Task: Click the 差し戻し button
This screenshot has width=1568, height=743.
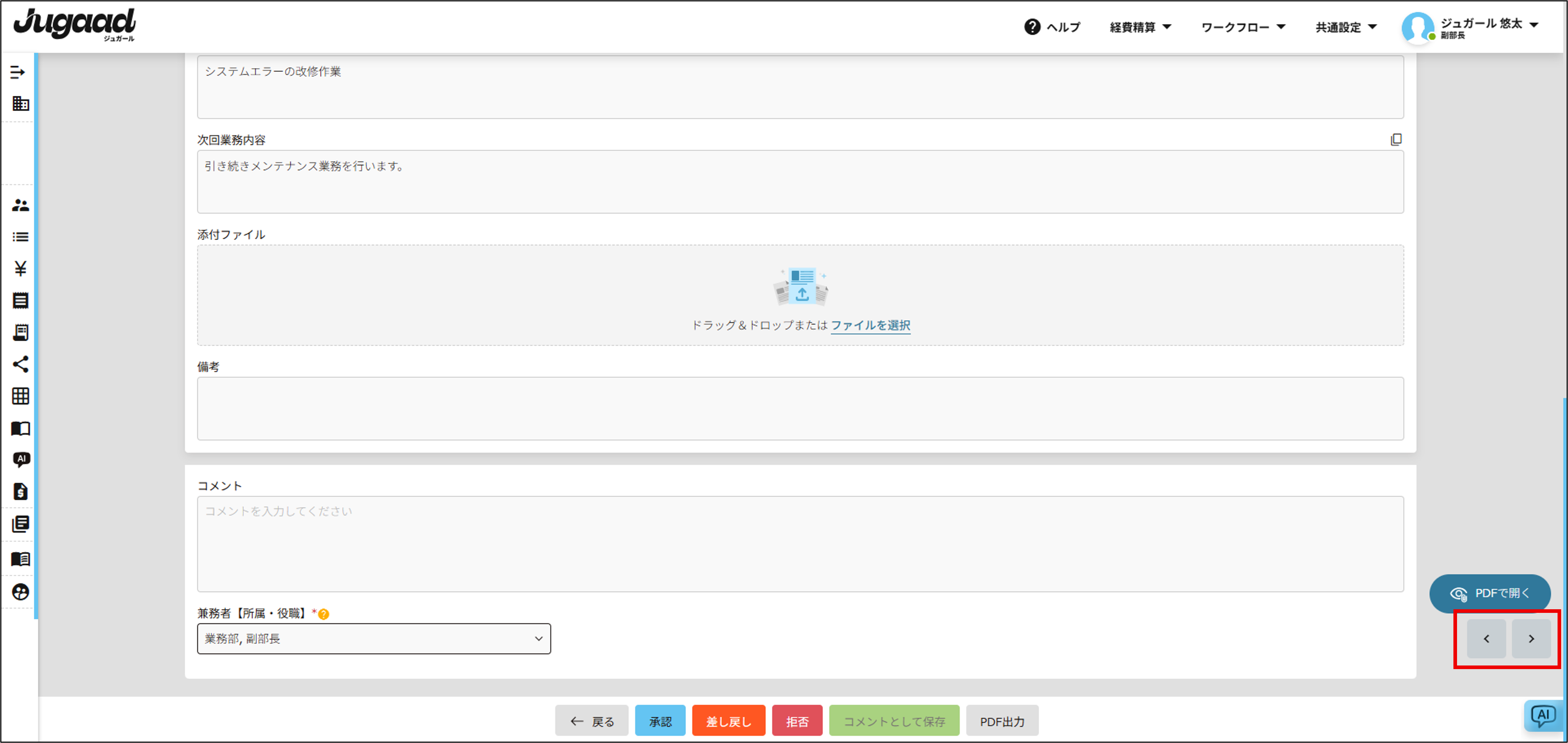Action: (728, 721)
